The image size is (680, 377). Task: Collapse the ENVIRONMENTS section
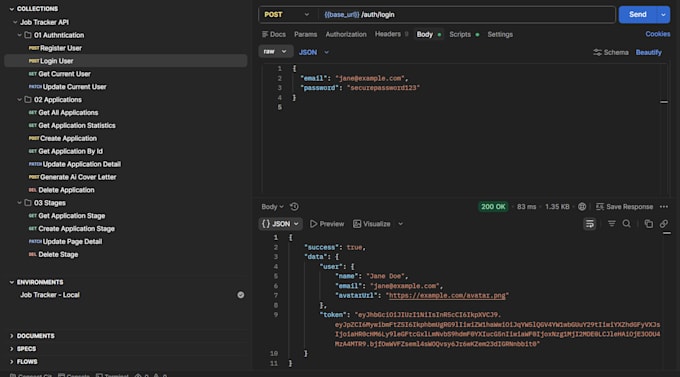tap(12, 282)
